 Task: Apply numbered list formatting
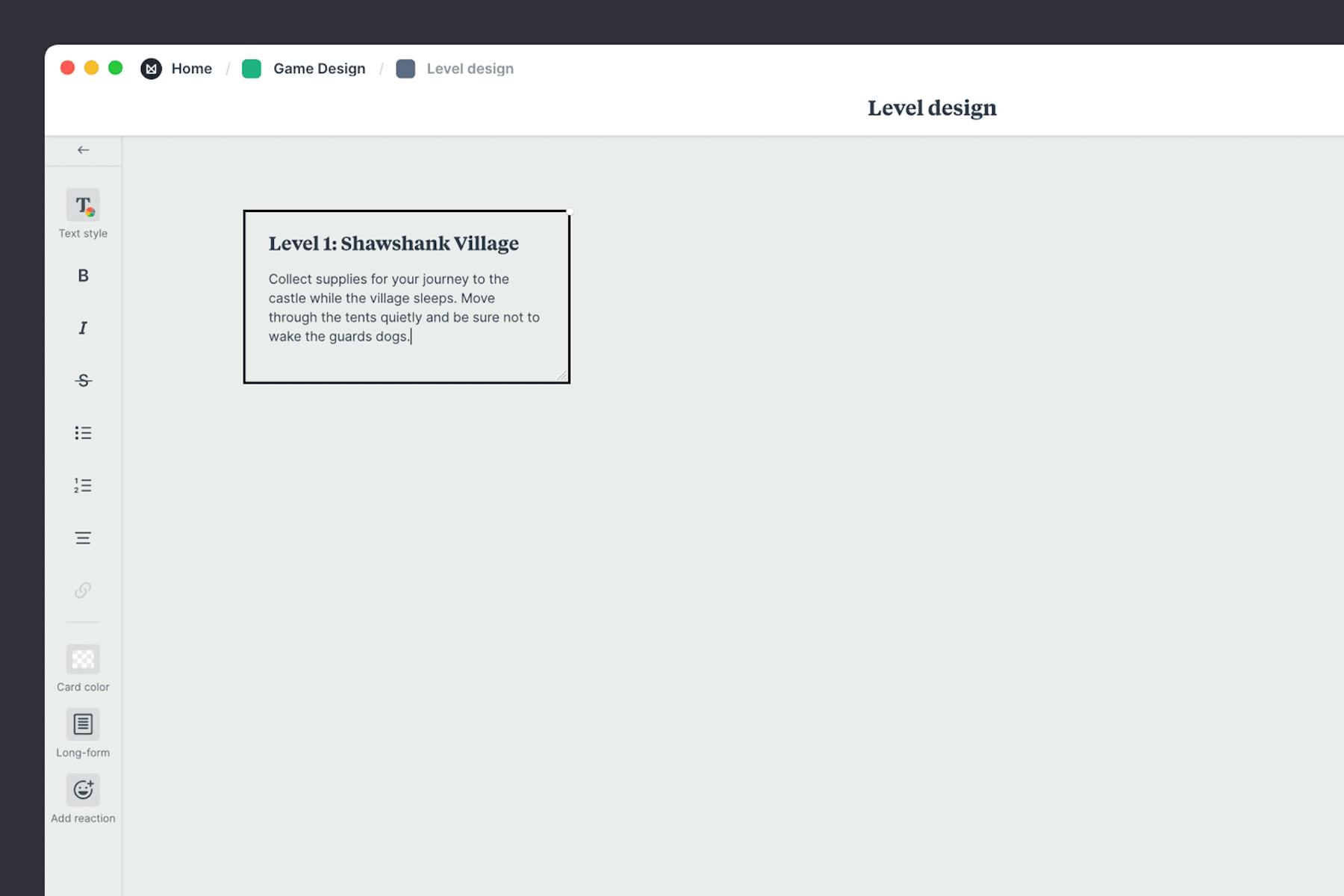coord(83,485)
